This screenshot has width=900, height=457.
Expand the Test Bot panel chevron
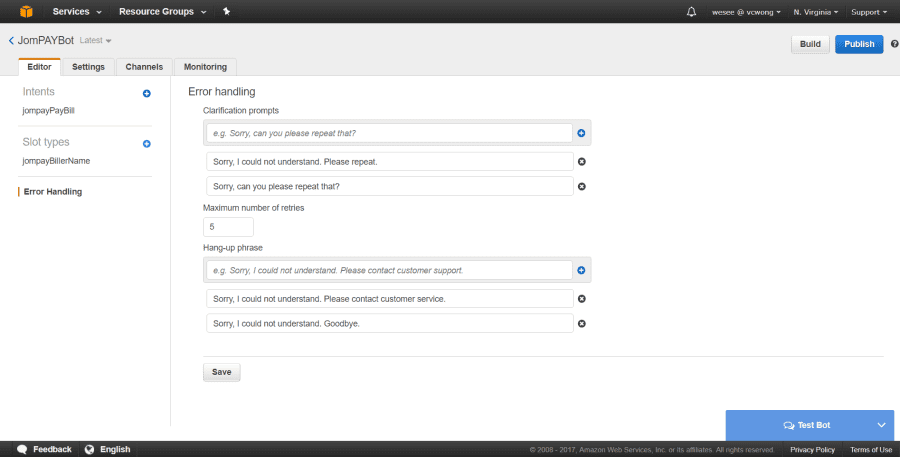click(882, 425)
